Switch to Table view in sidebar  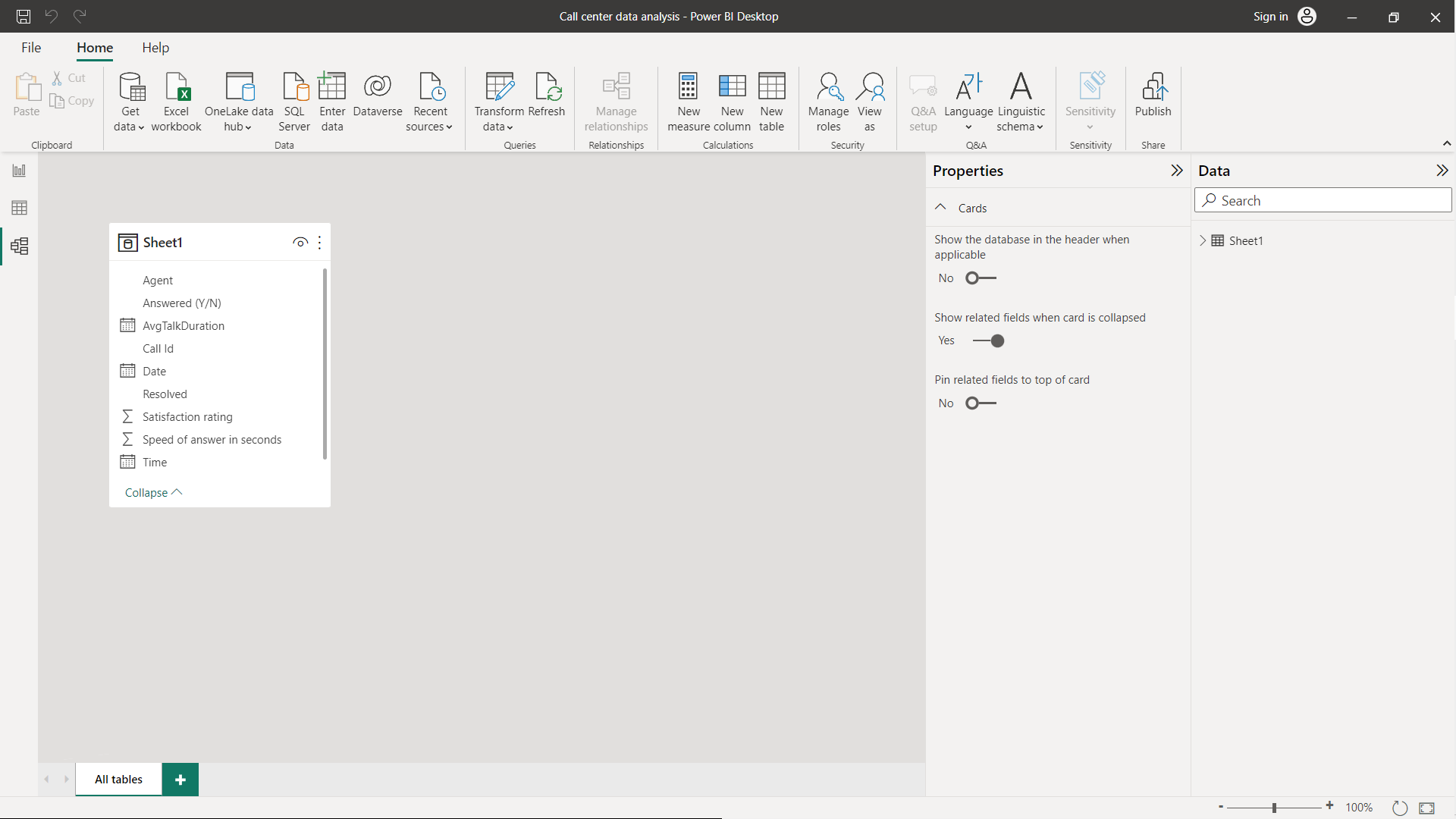click(19, 208)
